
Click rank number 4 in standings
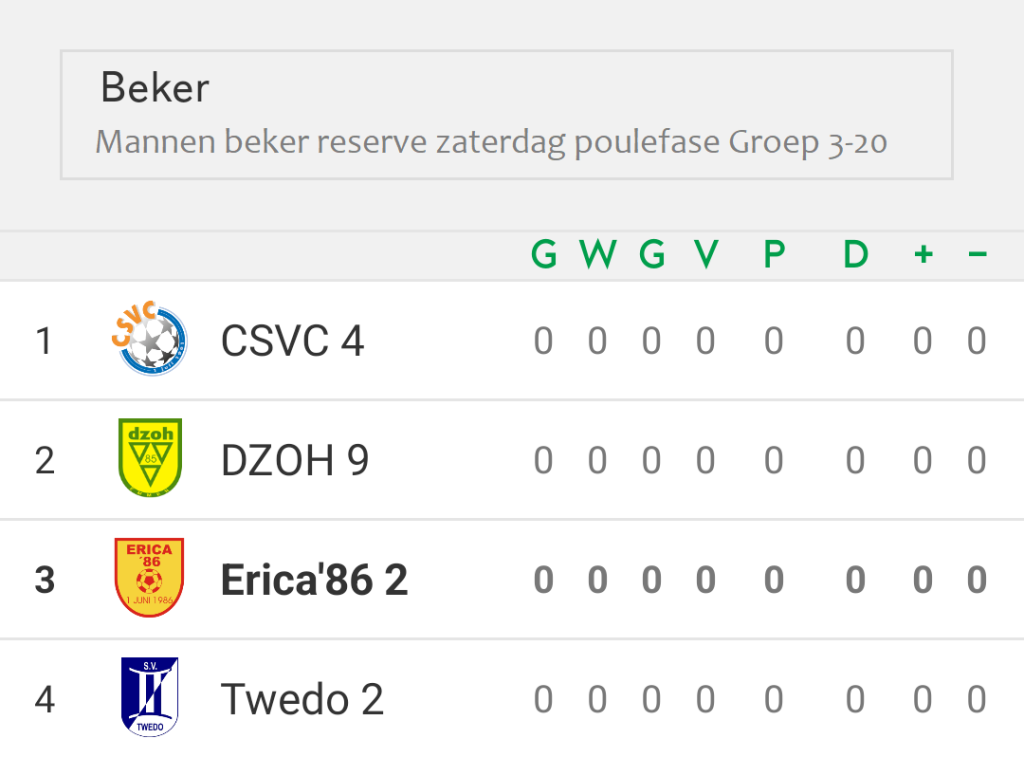[x=44, y=700]
